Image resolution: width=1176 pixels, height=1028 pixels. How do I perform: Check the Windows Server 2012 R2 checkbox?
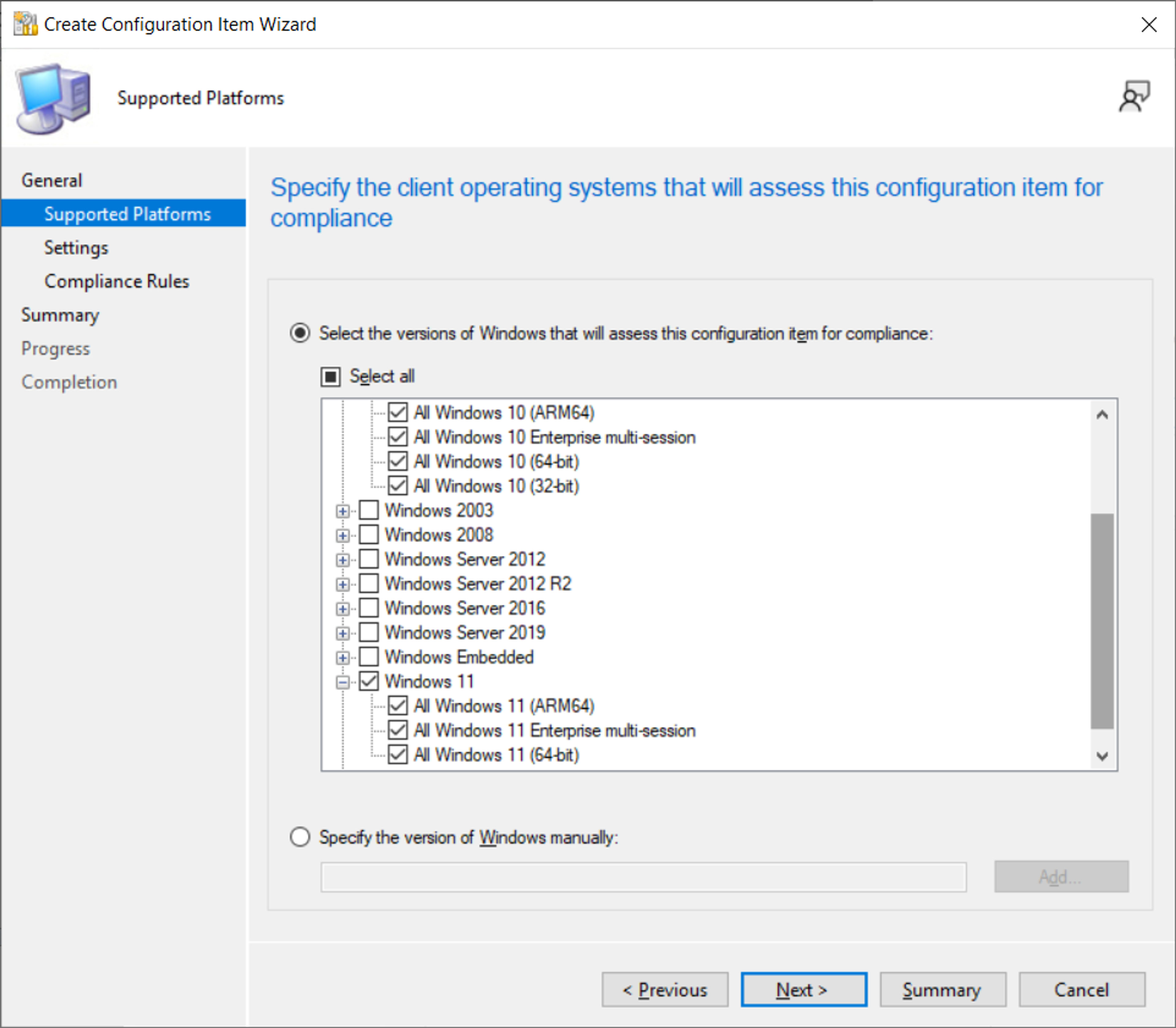tap(369, 583)
